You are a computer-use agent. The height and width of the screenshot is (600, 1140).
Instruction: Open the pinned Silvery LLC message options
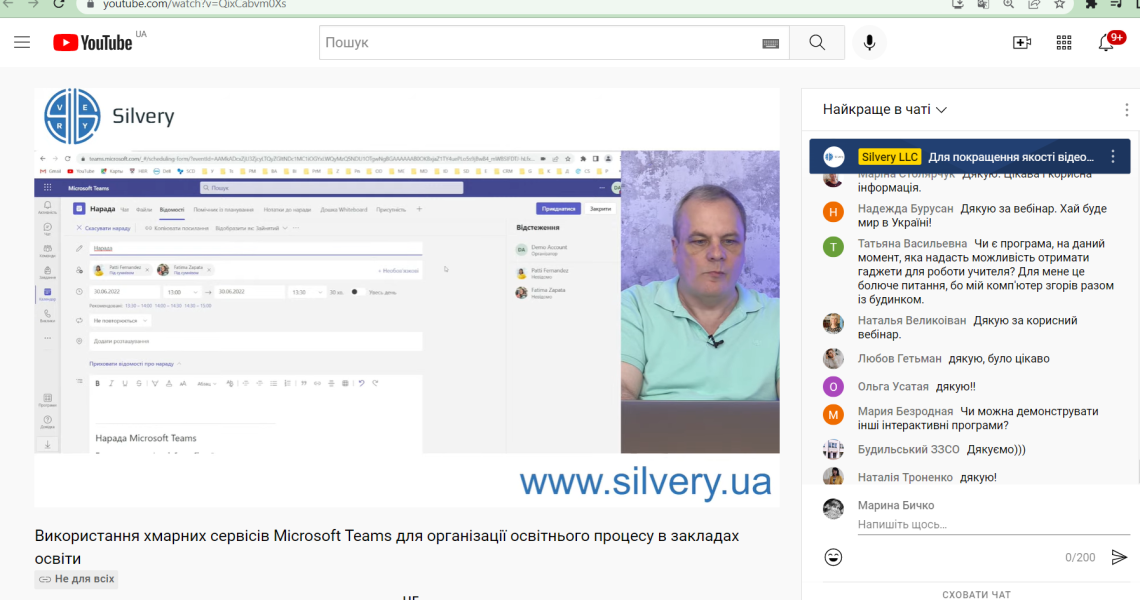(1112, 157)
